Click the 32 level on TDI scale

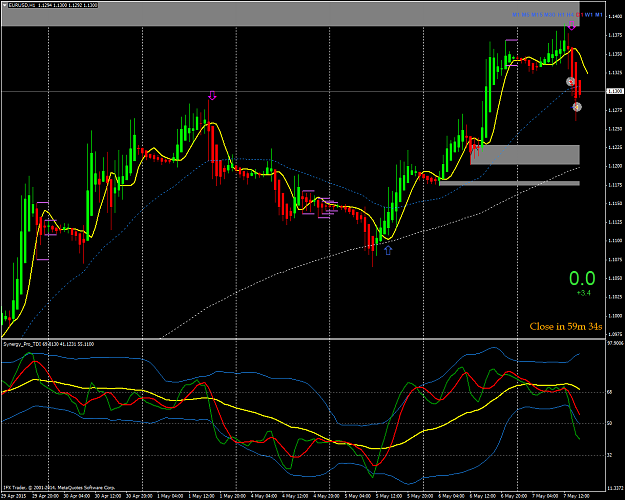(x=609, y=455)
